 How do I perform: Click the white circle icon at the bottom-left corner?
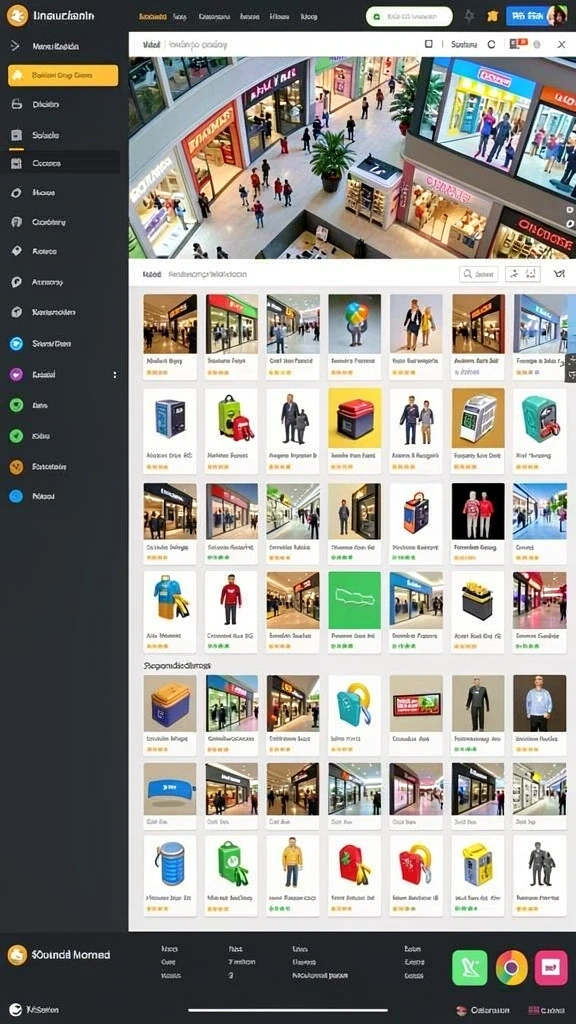point(16,1010)
